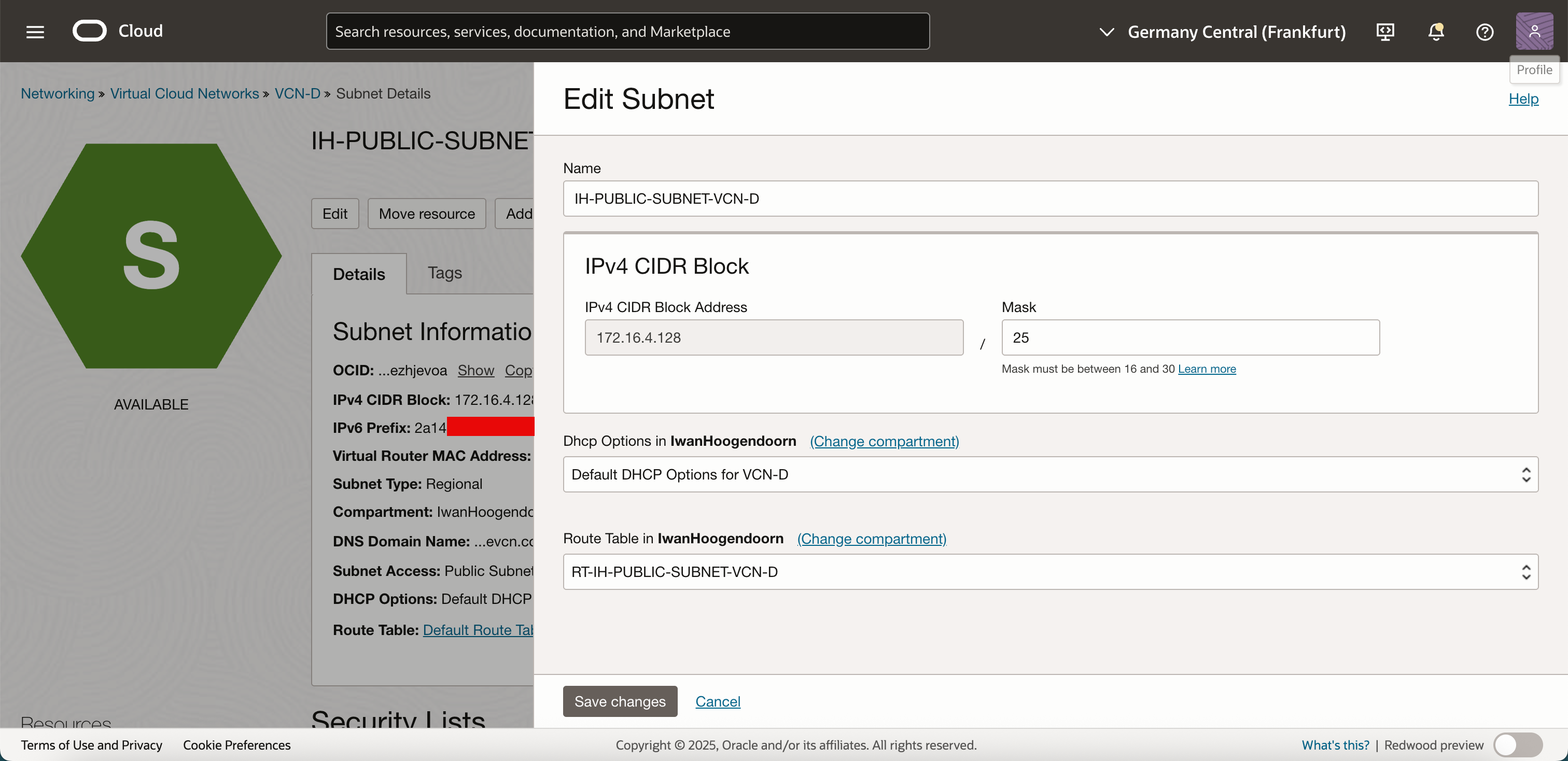The width and height of the screenshot is (1568, 761).
Task: Open the help question mark icon
Action: pos(1485,32)
